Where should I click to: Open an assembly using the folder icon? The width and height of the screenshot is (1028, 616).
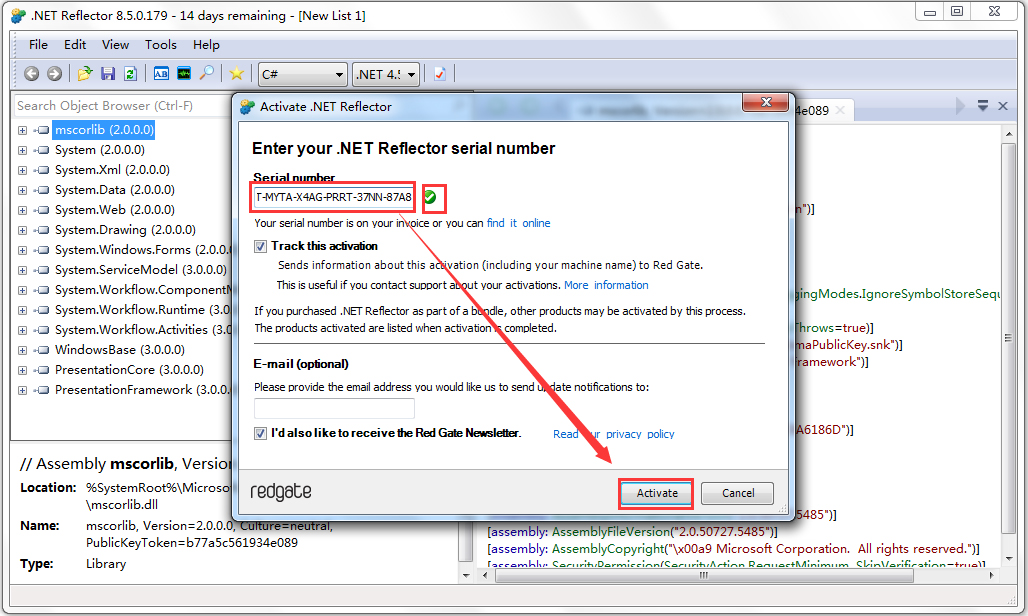click(x=85, y=73)
